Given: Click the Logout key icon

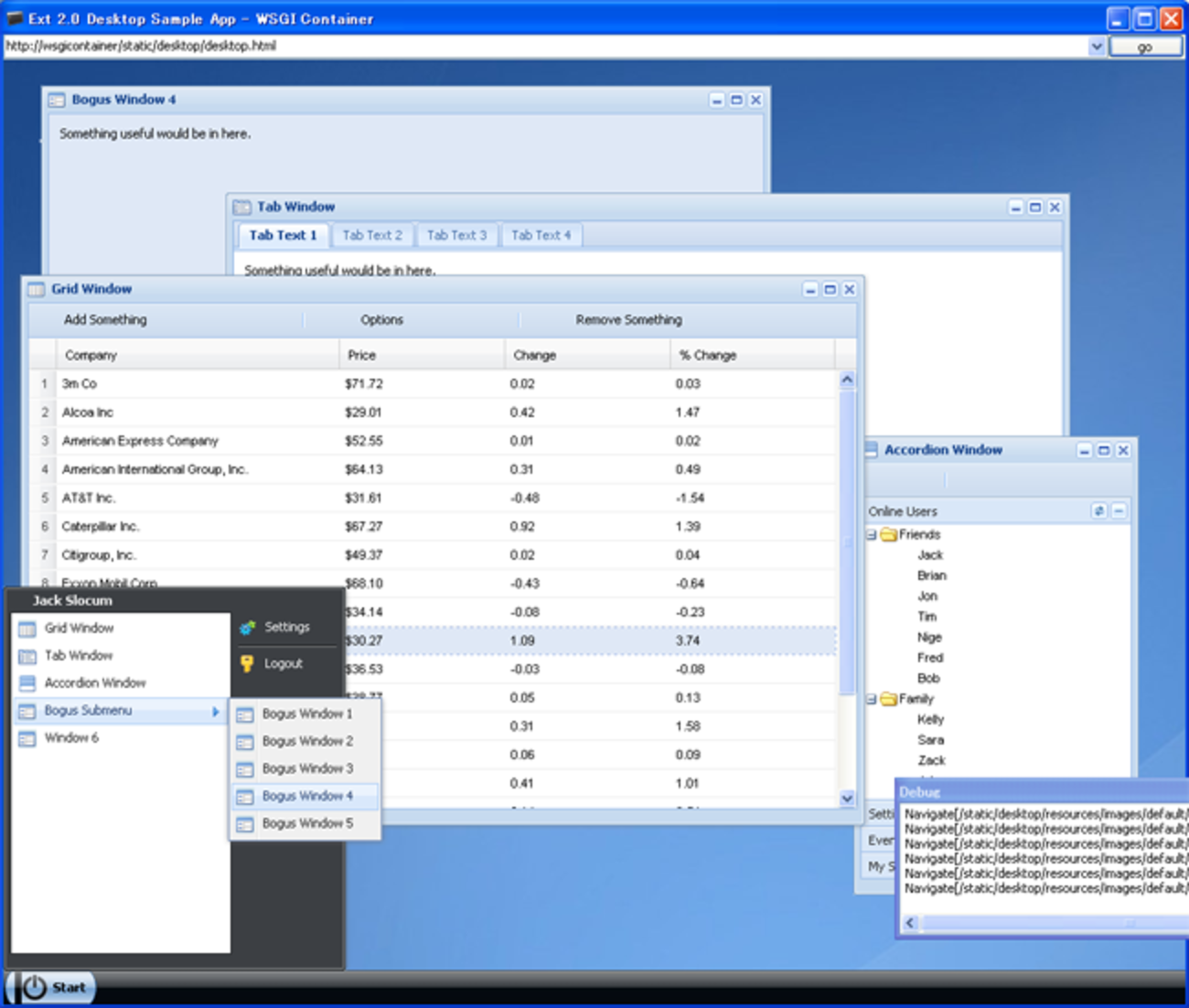Looking at the screenshot, I should tap(247, 664).
